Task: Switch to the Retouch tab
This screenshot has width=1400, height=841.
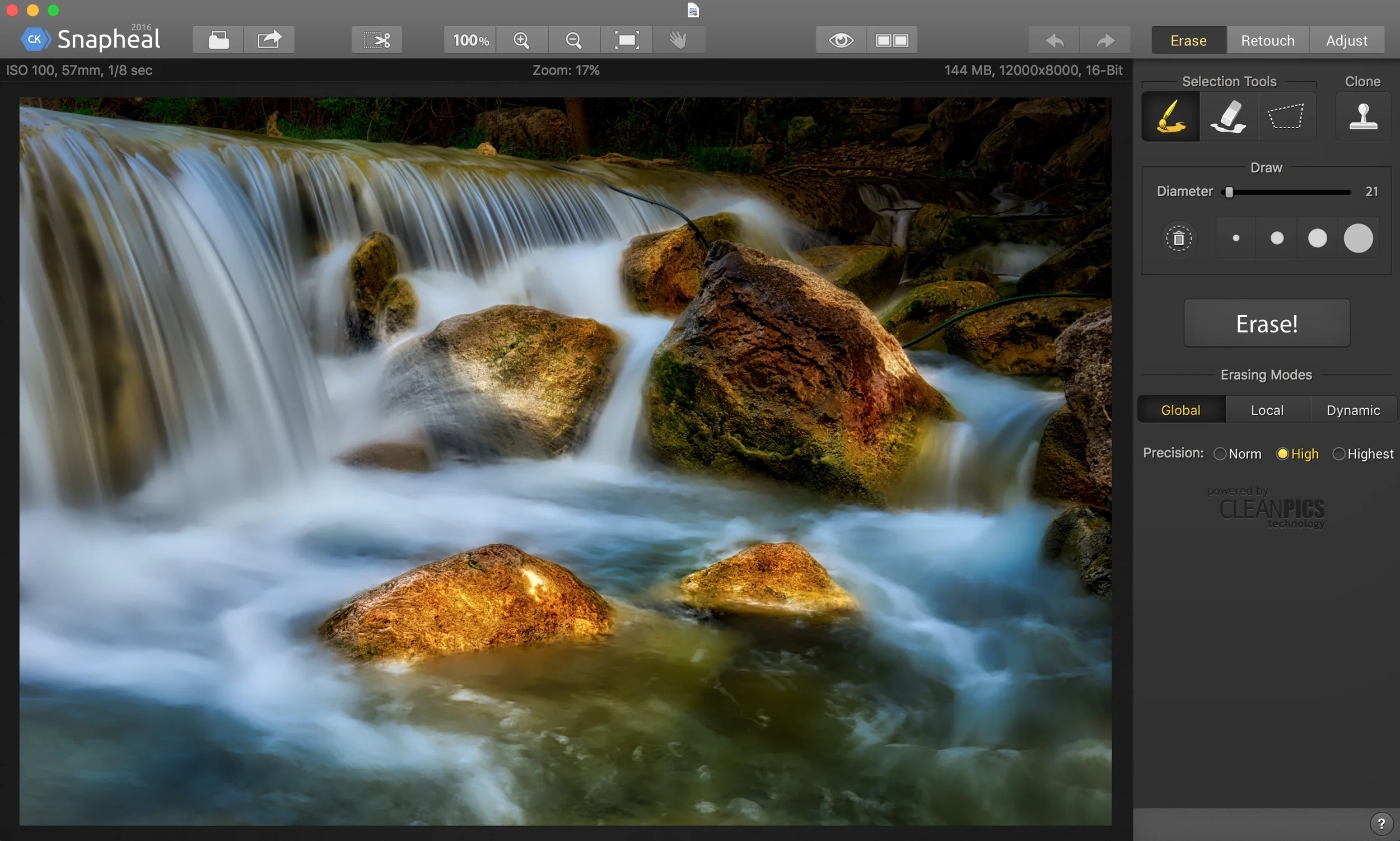Action: pyautogui.click(x=1267, y=41)
